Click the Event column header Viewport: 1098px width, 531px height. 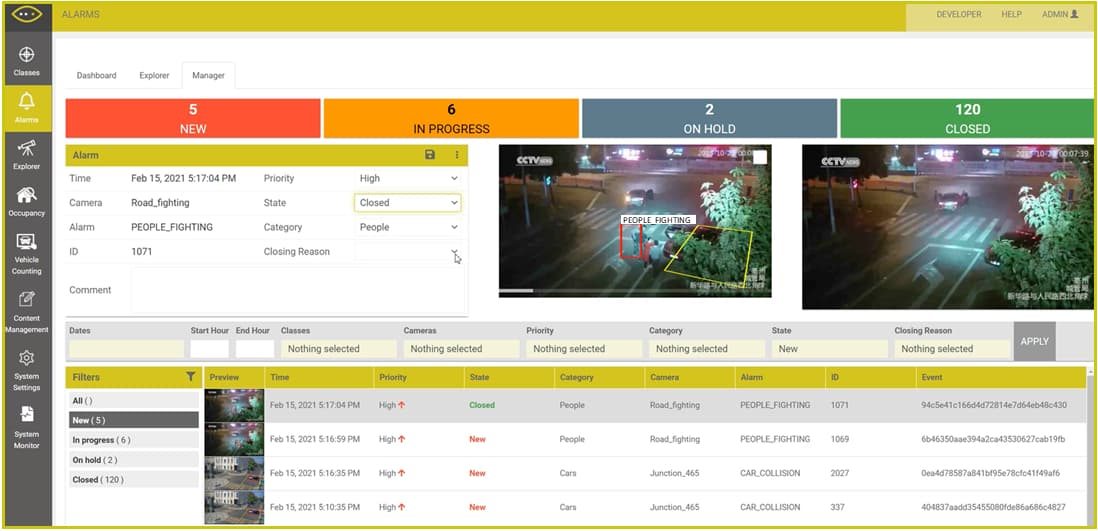pos(1001,377)
